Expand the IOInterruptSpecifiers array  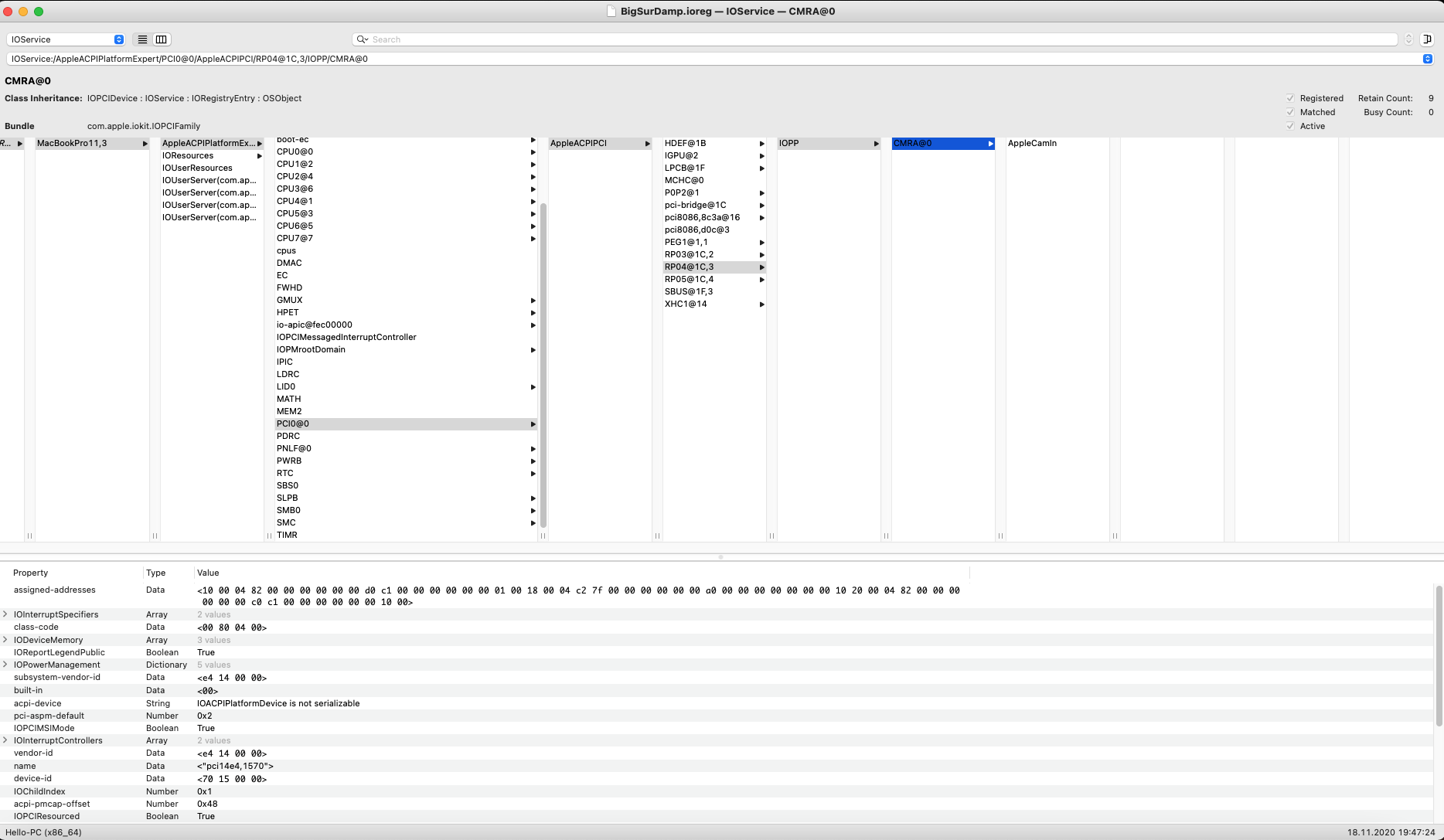[5, 614]
